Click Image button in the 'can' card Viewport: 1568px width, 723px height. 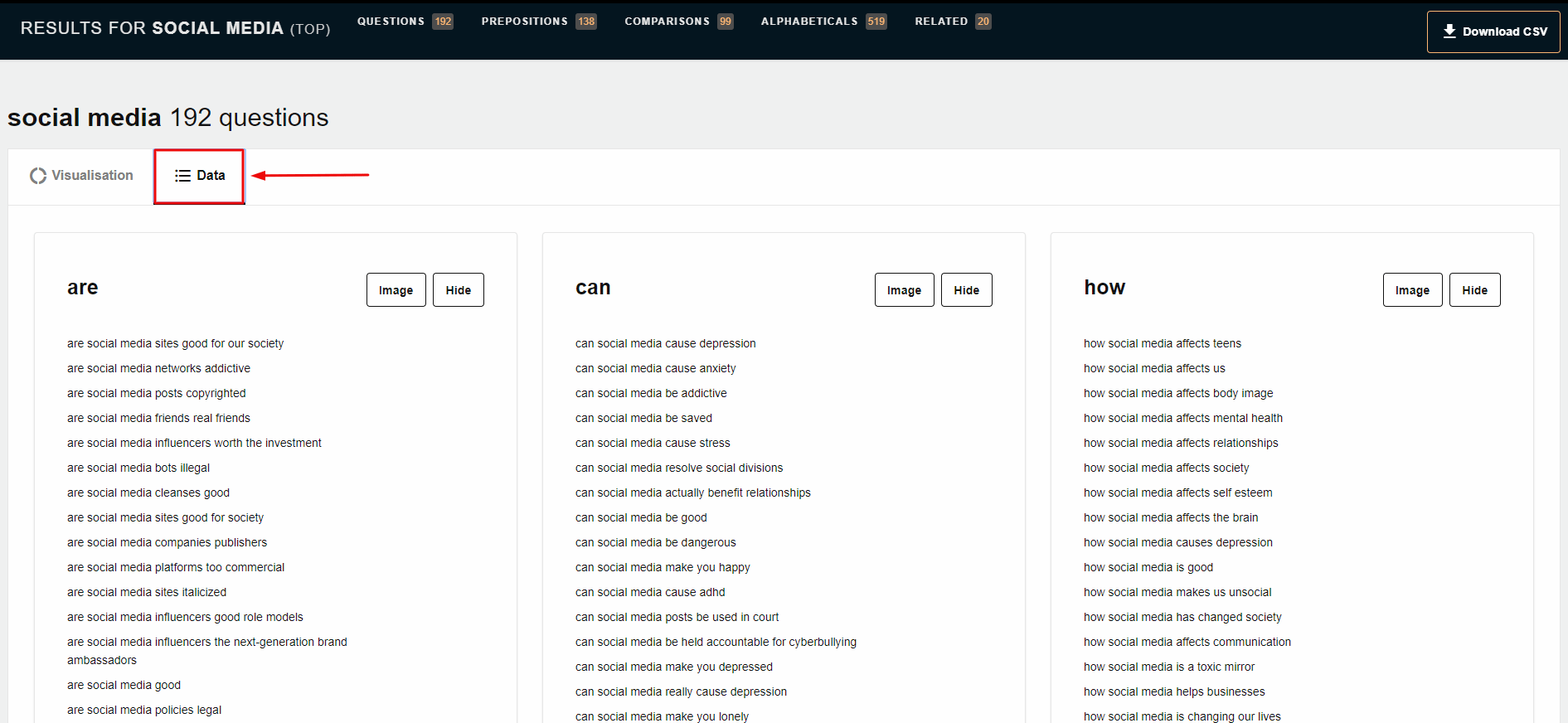pyautogui.click(x=904, y=290)
